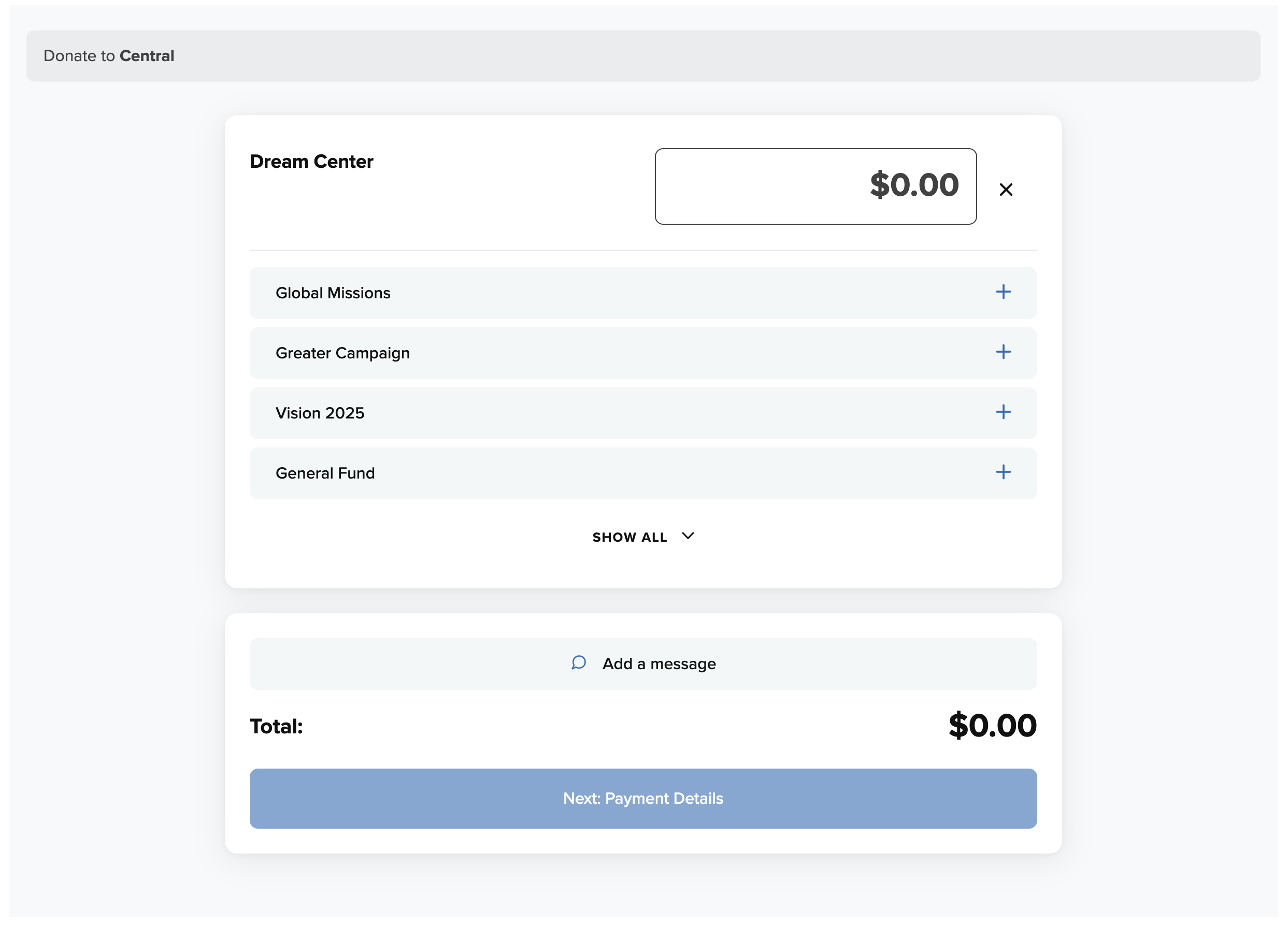
Task: Click the speech bubble message icon
Action: pos(578,662)
